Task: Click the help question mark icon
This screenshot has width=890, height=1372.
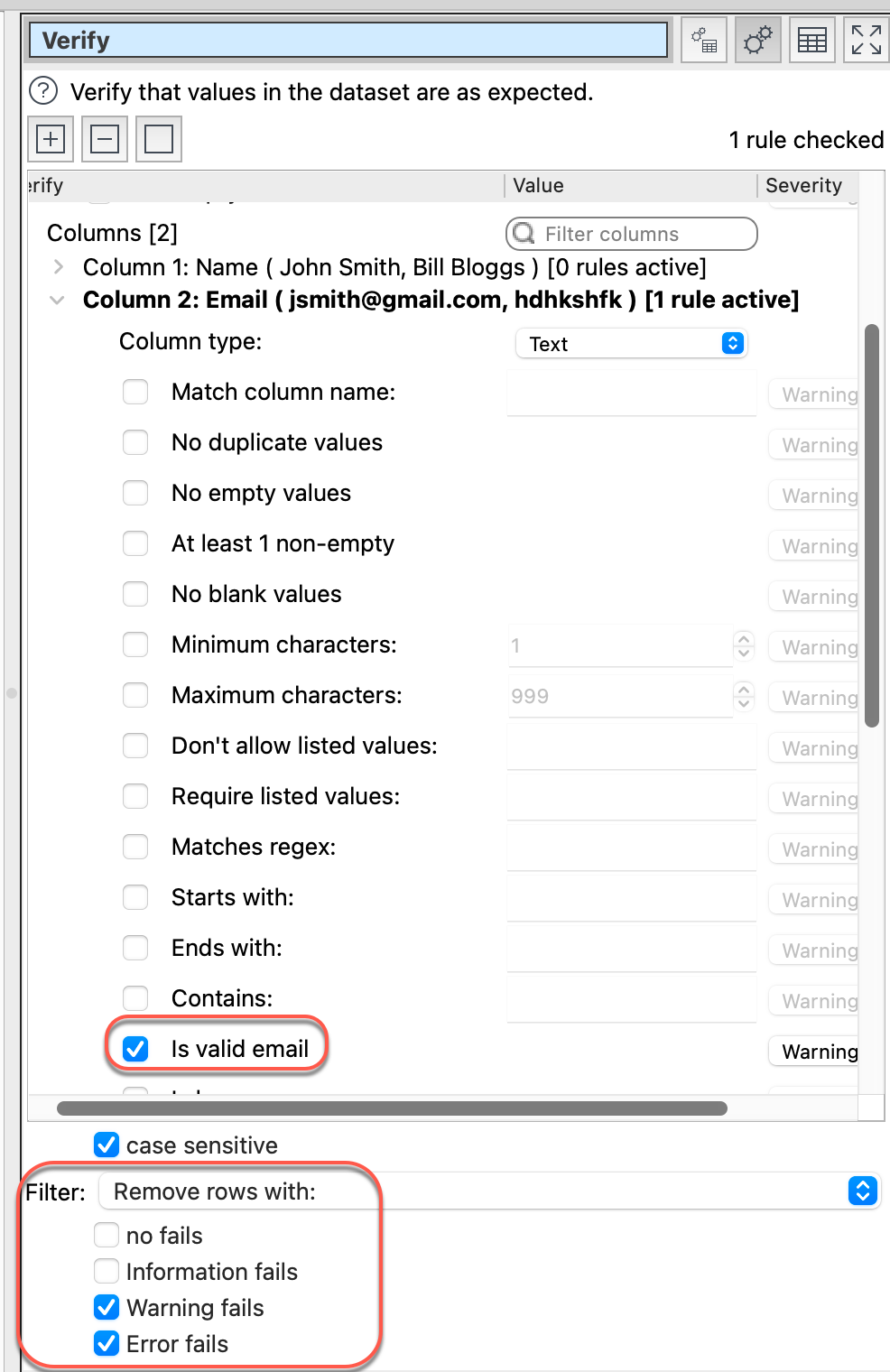Action: point(43,91)
